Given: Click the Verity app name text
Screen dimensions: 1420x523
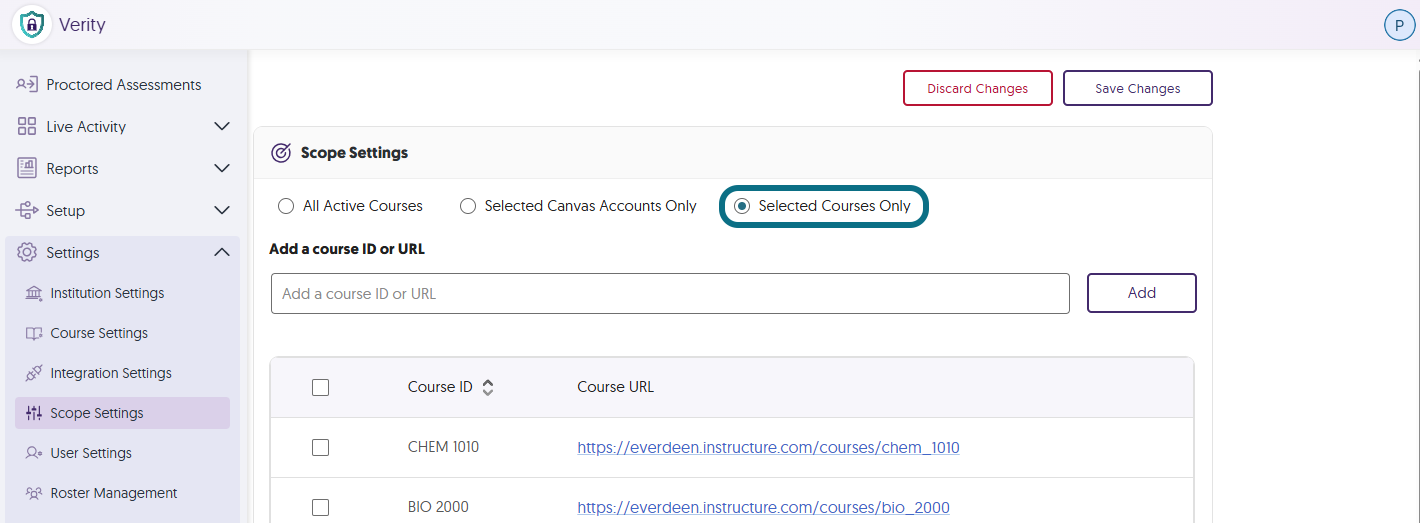Looking at the screenshot, I should 82,25.
